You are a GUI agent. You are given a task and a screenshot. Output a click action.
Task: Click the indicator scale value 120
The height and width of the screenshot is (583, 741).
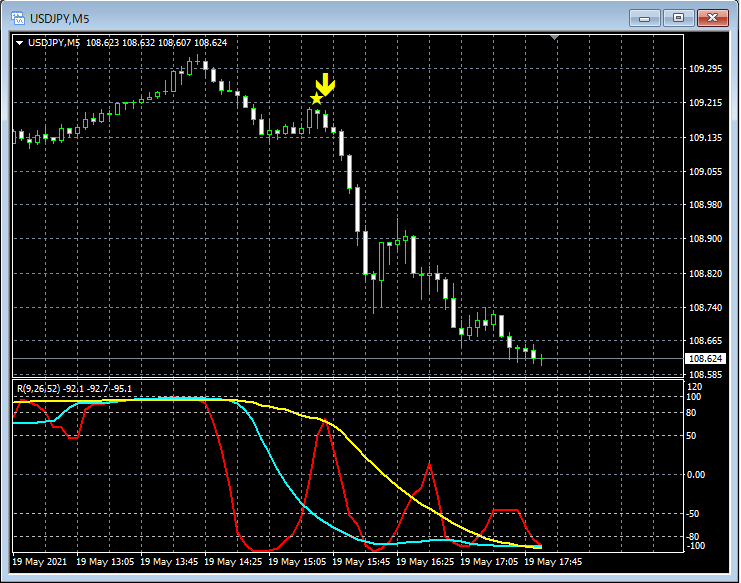(694, 387)
